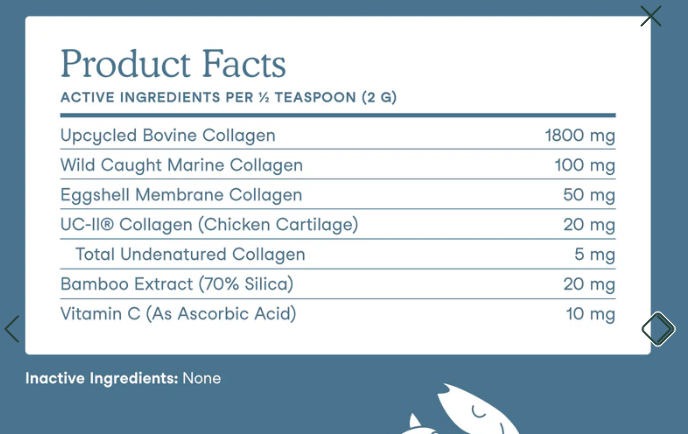Select the 100 mg amount value

click(x=584, y=165)
